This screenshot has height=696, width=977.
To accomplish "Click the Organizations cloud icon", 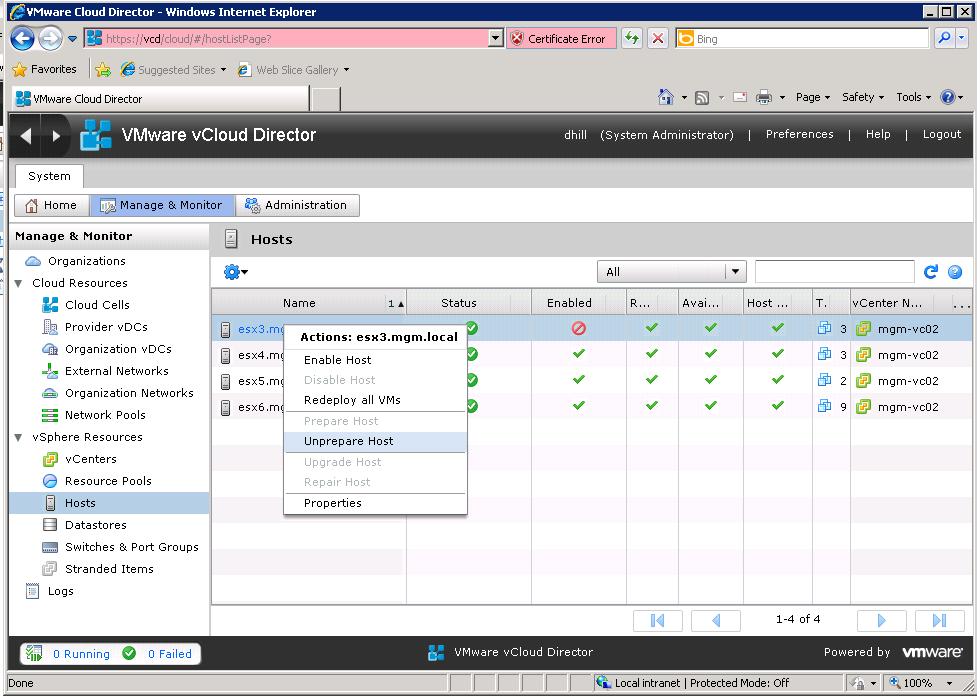I will pos(33,261).
